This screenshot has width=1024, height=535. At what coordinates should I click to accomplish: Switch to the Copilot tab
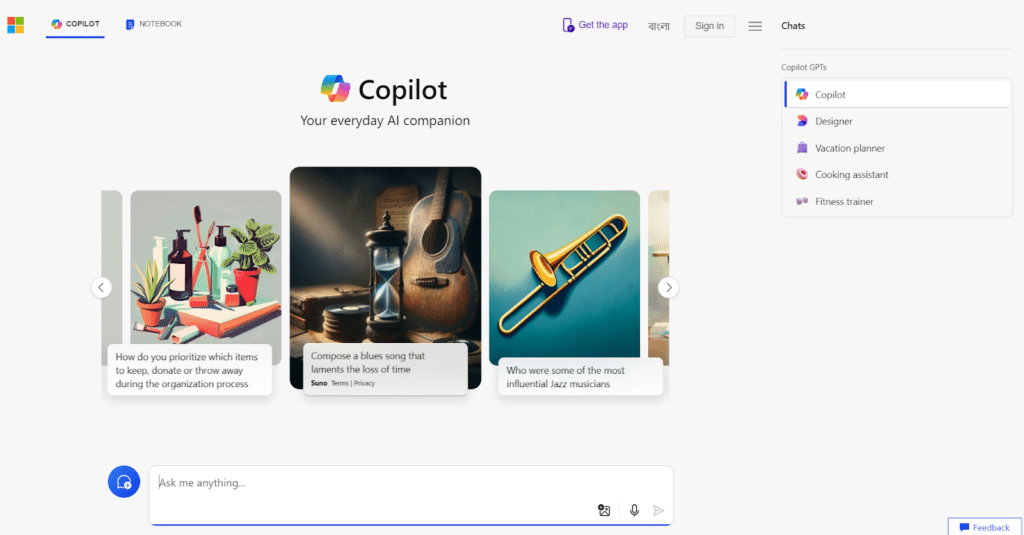[x=75, y=24]
